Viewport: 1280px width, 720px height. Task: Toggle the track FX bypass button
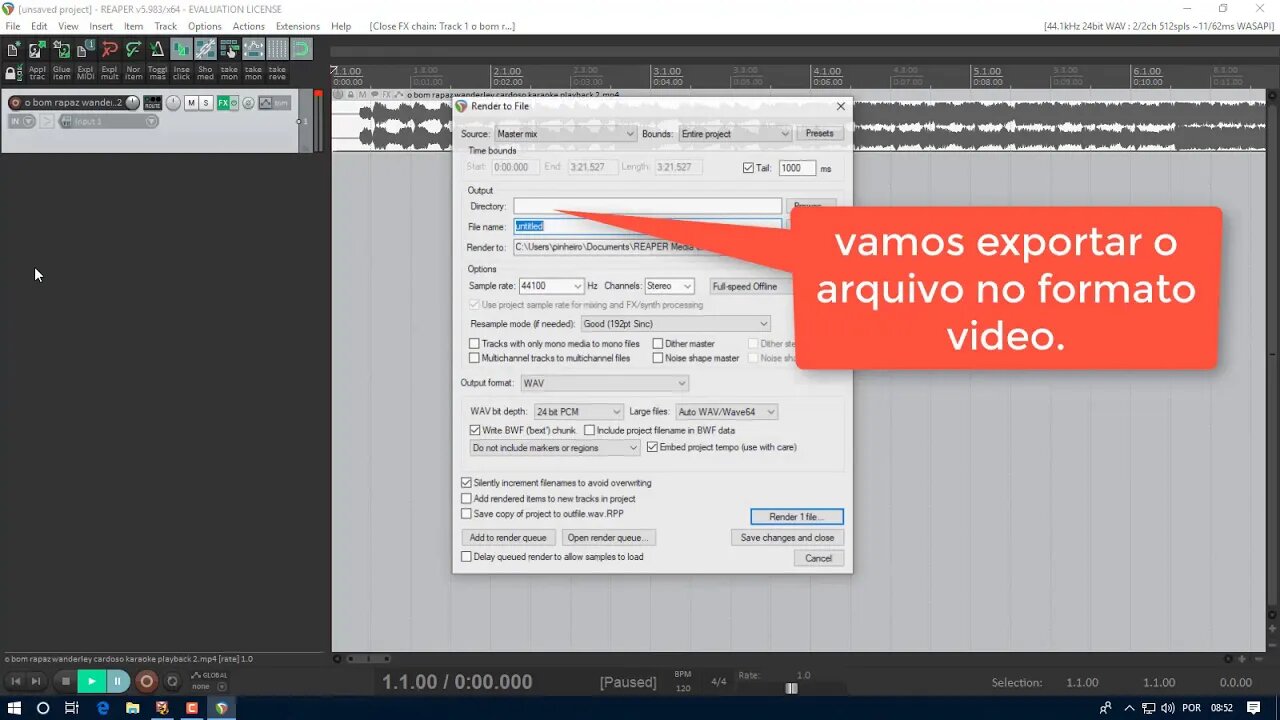[234, 103]
